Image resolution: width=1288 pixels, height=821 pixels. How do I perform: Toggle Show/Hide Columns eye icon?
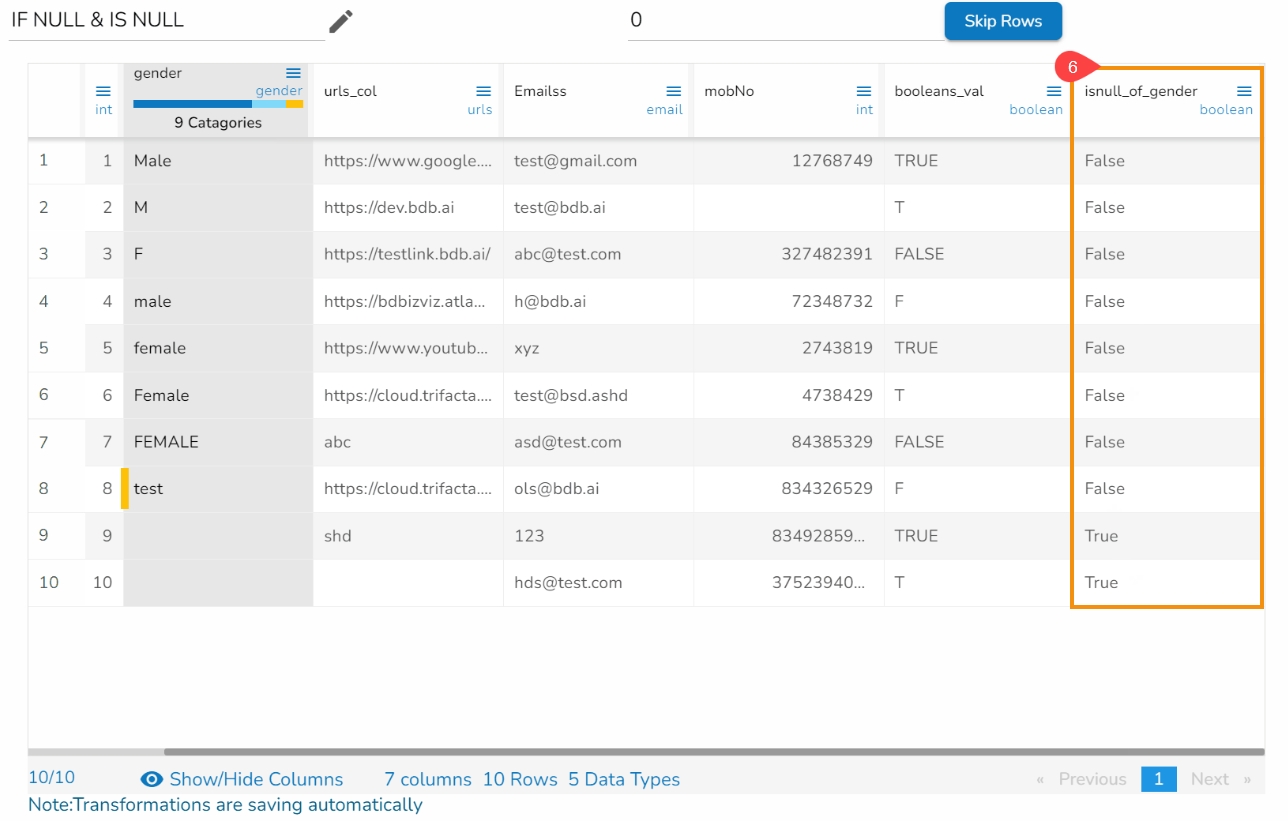coord(152,780)
